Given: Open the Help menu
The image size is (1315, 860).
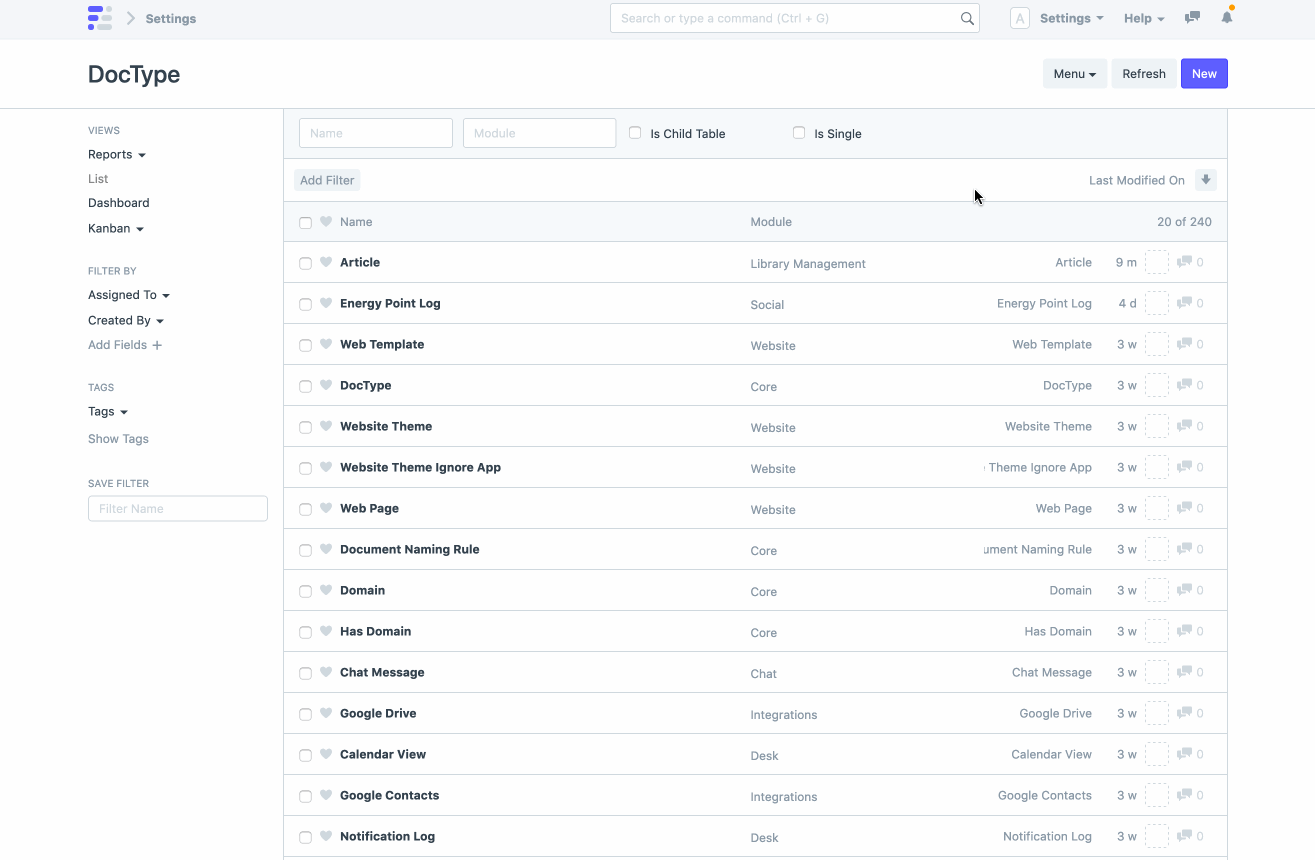Looking at the screenshot, I should point(1144,18).
